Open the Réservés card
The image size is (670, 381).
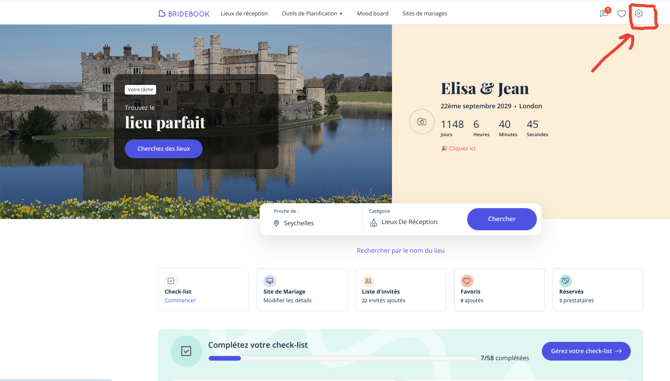(x=598, y=290)
